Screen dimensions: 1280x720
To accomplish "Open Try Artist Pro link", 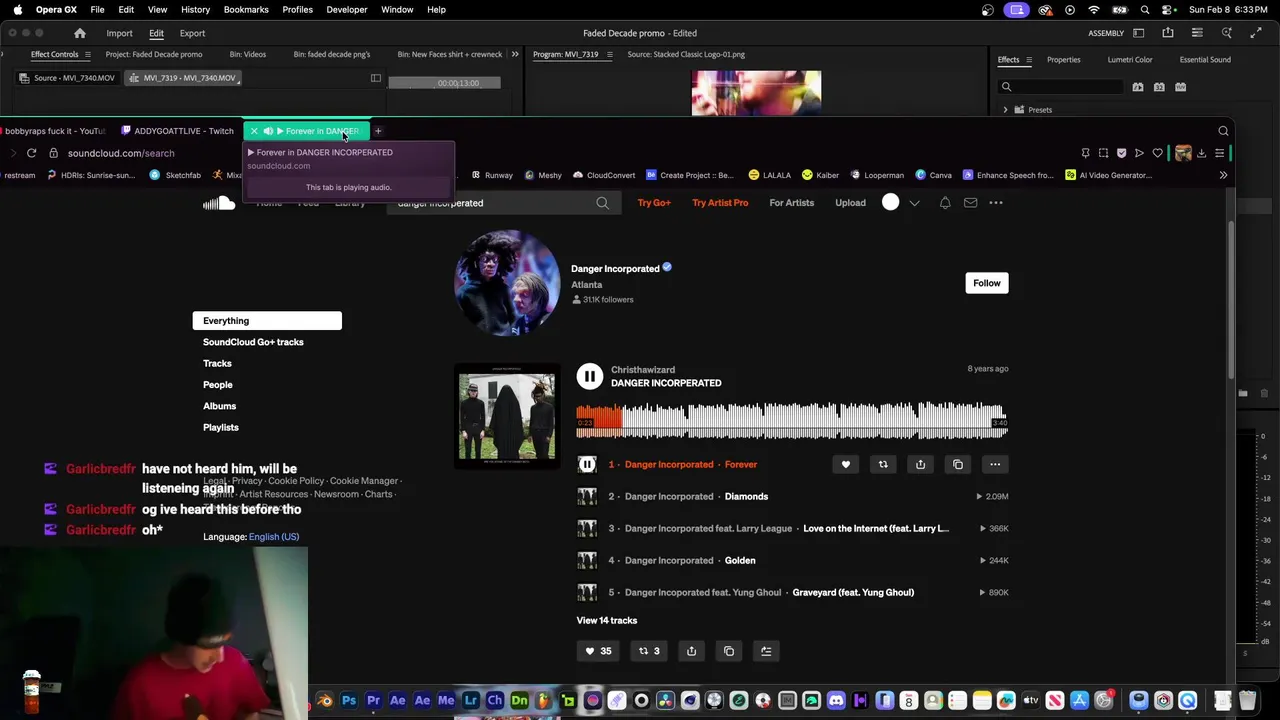I will pos(720,203).
